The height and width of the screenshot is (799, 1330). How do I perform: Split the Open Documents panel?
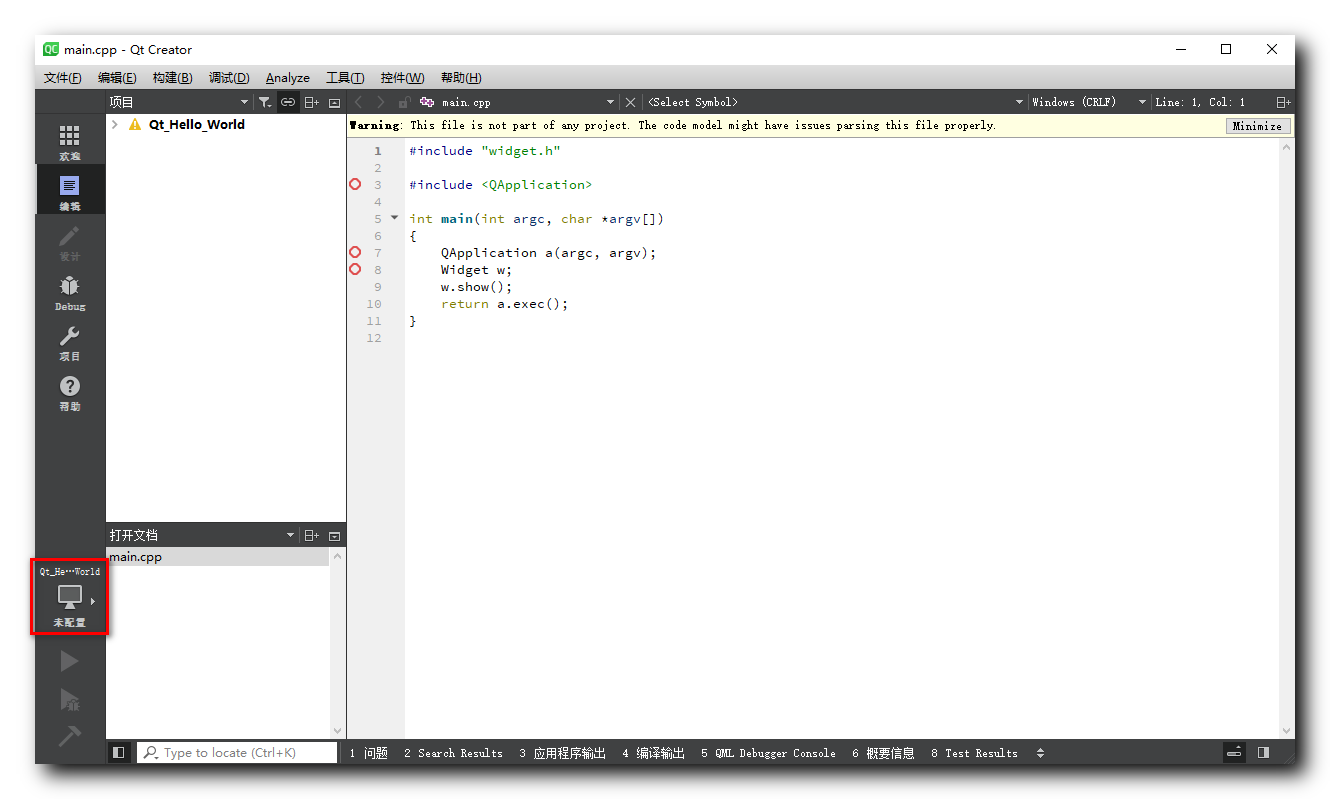pos(312,535)
